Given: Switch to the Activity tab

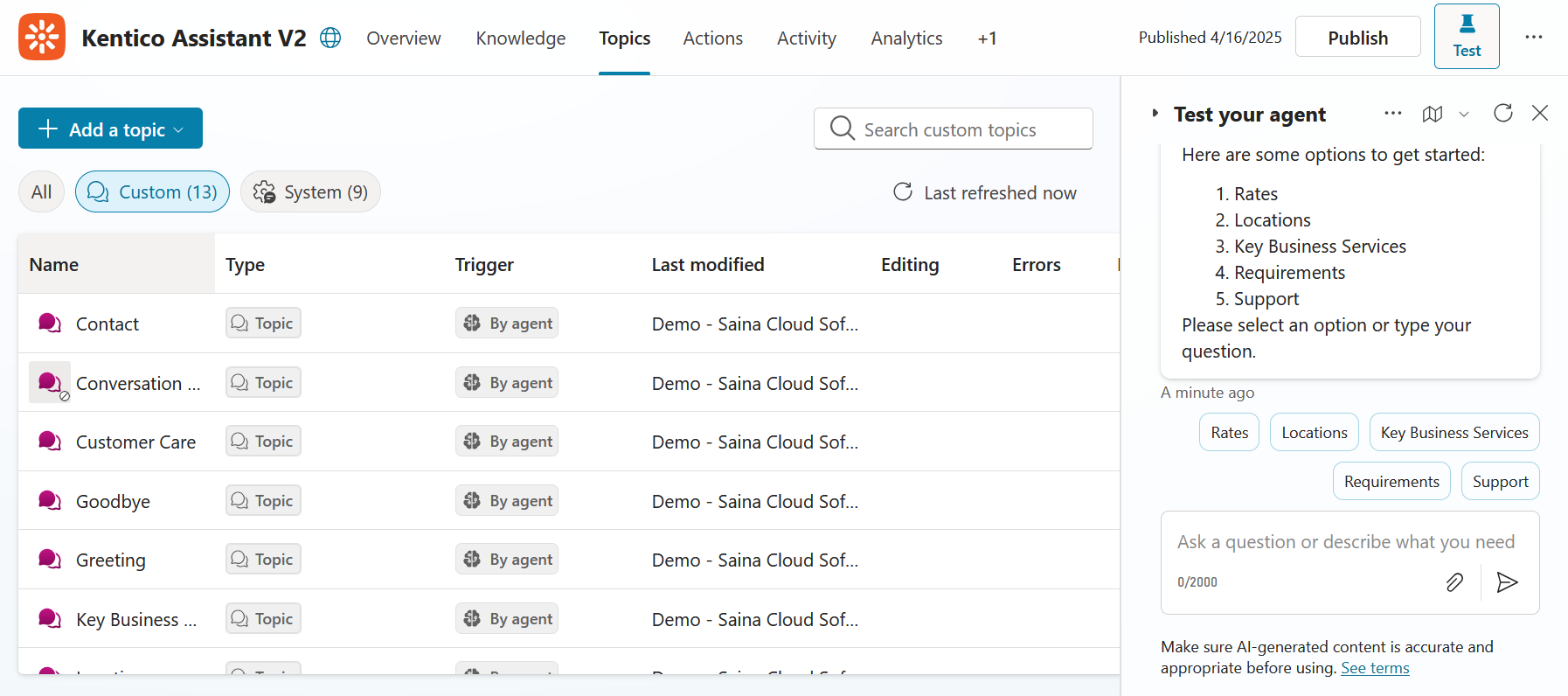Looking at the screenshot, I should pyautogui.click(x=807, y=38).
